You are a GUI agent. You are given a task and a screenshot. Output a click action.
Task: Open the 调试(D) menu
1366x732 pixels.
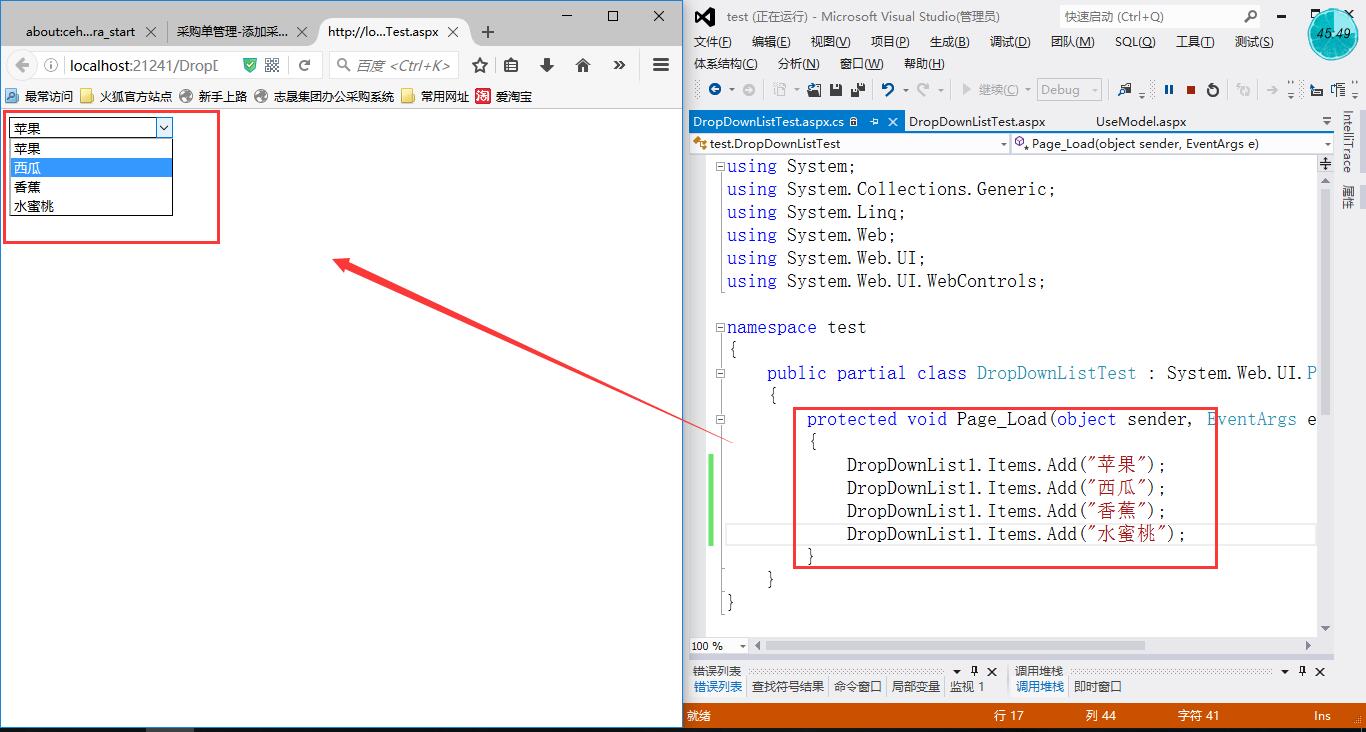(x=1010, y=41)
